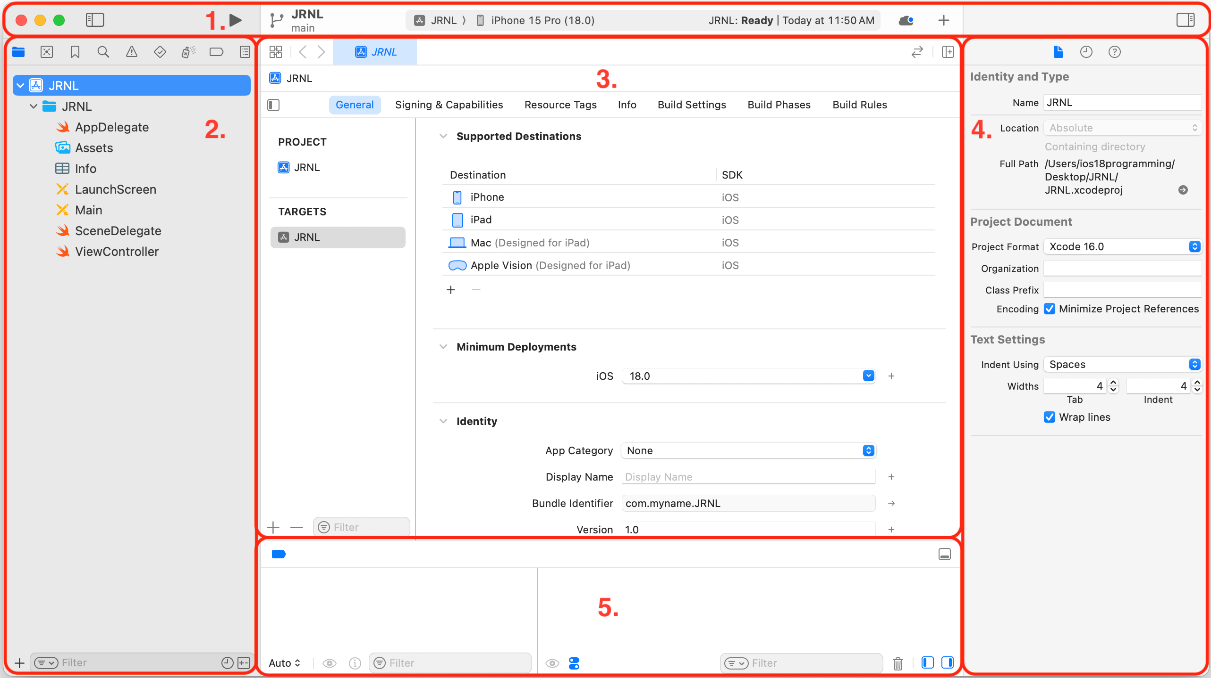Add a file using navigator bottom plus button
Viewport: 1211px width, 678px height.
pos(19,663)
